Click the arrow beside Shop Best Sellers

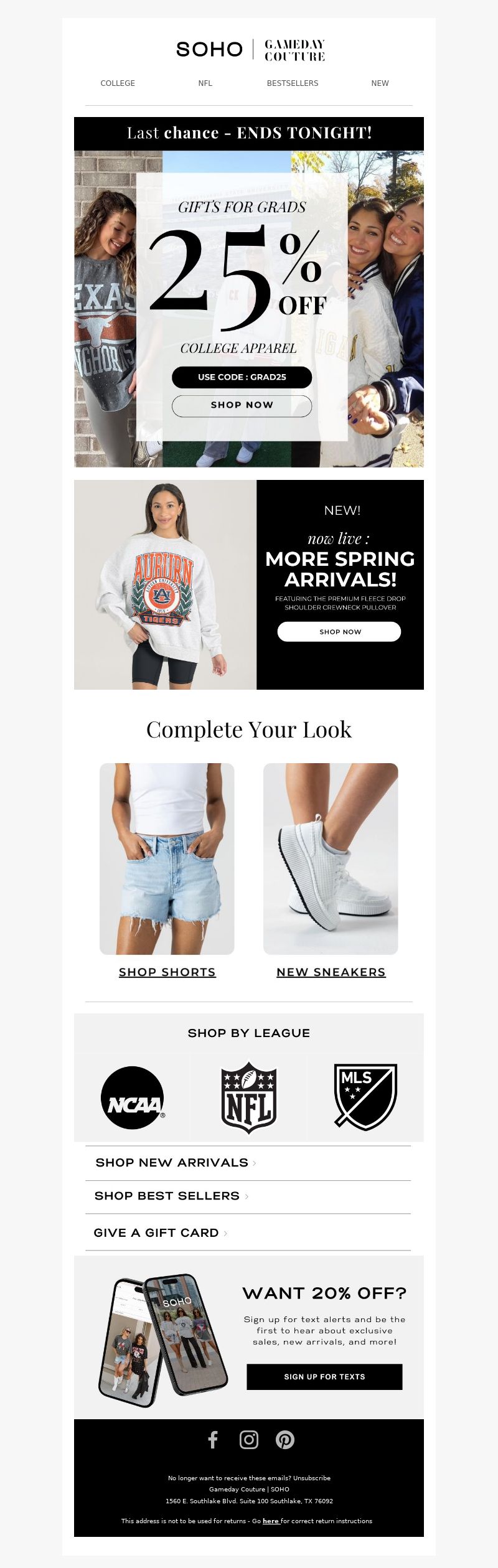tap(247, 1196)
